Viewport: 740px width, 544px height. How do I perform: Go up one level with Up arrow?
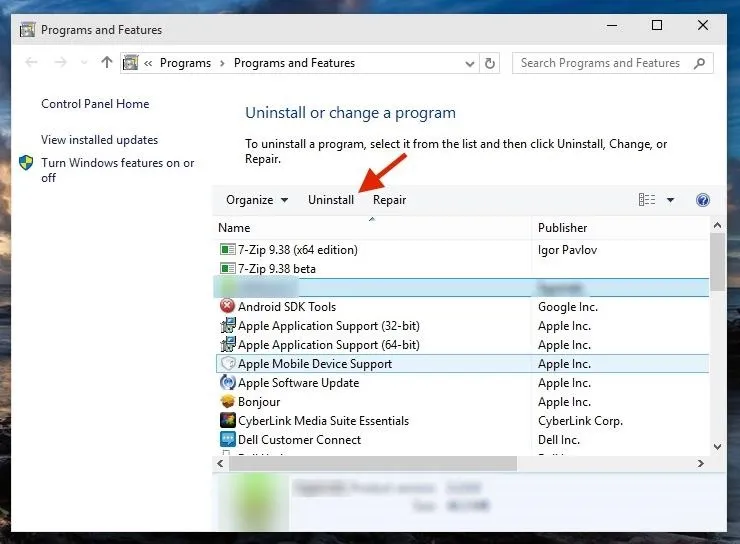(107, 62)
